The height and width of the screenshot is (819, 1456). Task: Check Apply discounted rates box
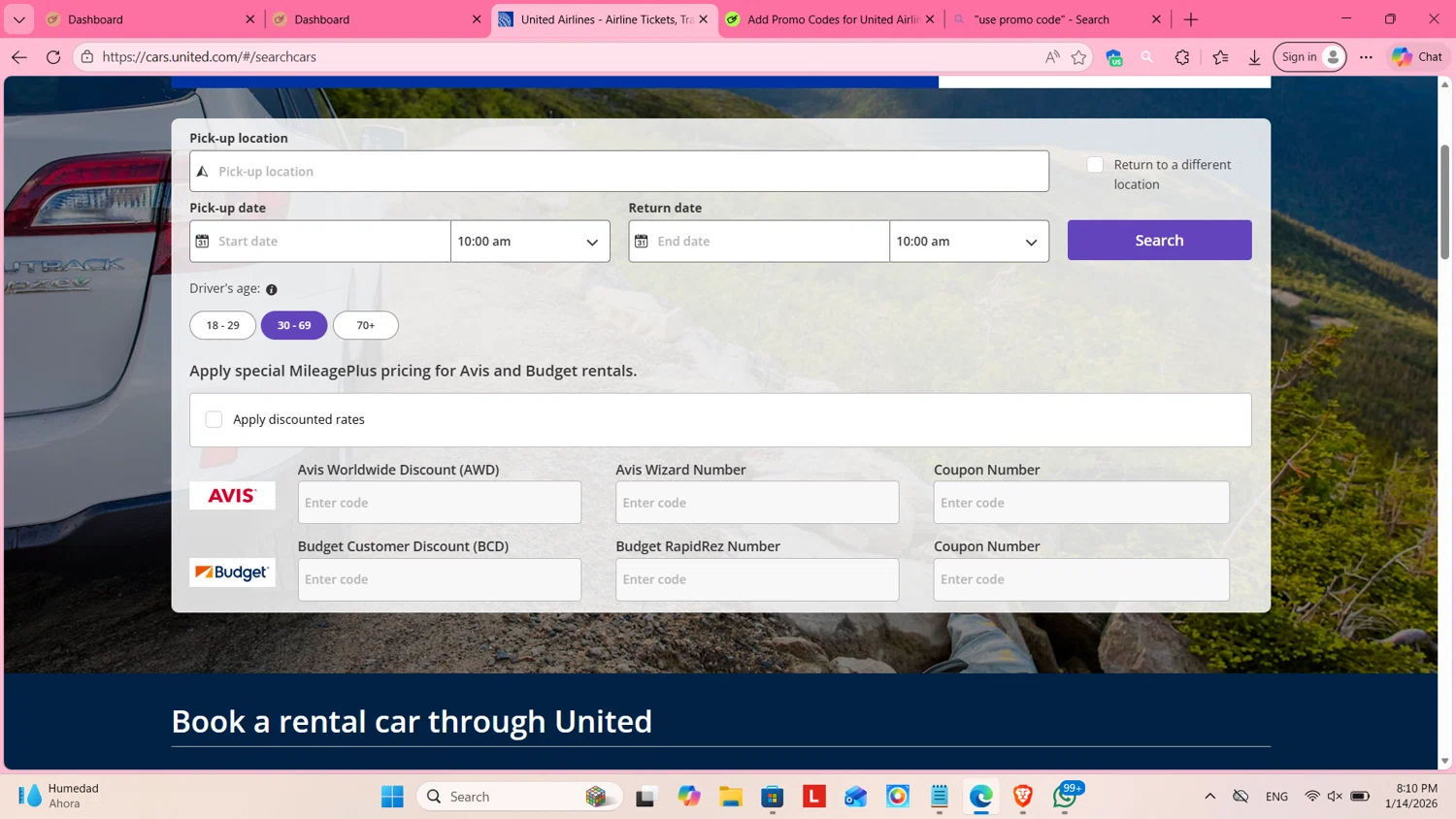[214, 419]
